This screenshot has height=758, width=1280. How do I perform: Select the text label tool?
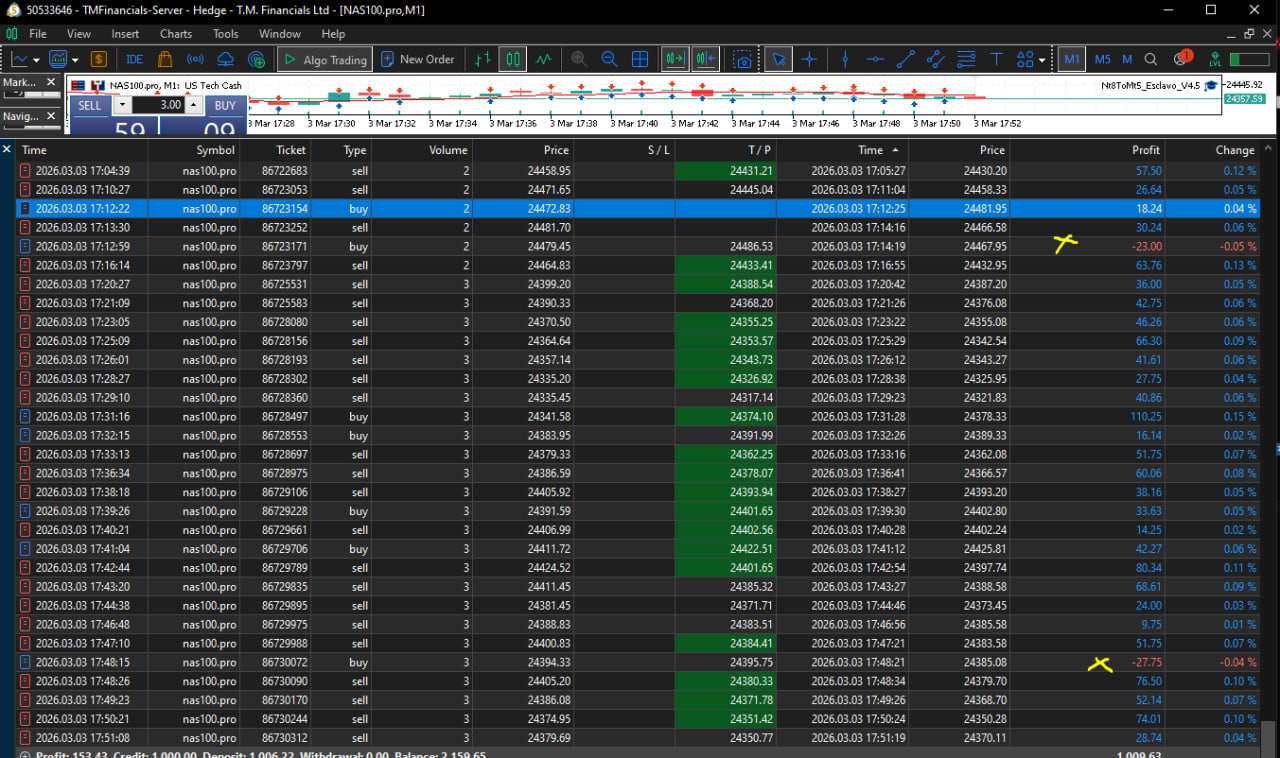(996, 59)
